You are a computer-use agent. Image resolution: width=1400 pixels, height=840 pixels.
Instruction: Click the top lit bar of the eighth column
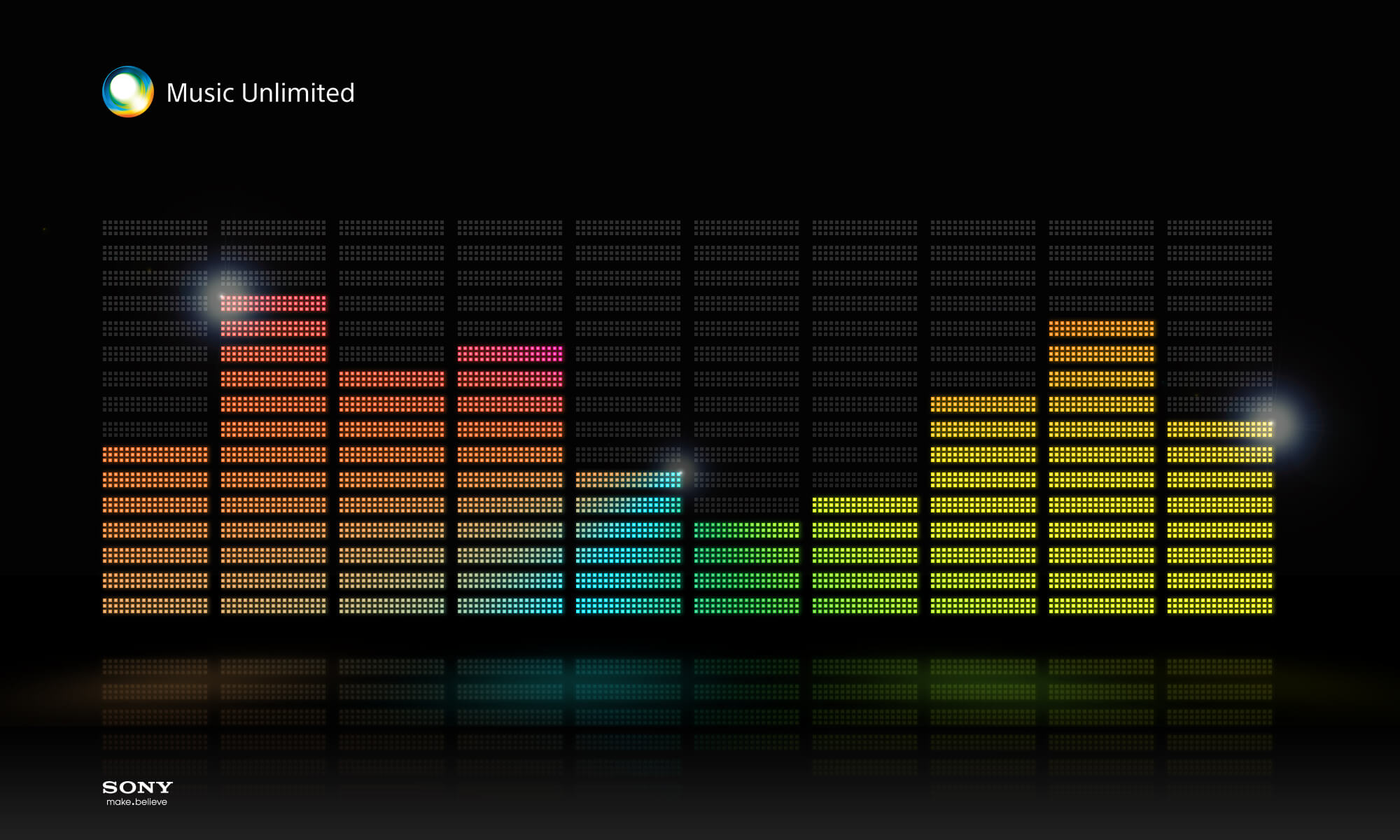pyautogui.click(x=983, y=404)
